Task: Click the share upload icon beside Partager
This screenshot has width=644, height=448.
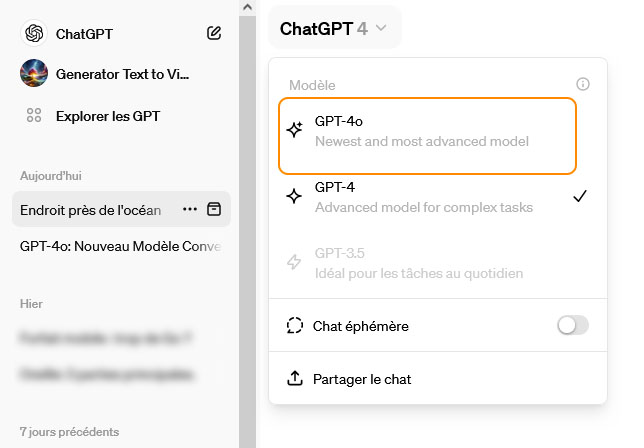Action: coord(294,379)
